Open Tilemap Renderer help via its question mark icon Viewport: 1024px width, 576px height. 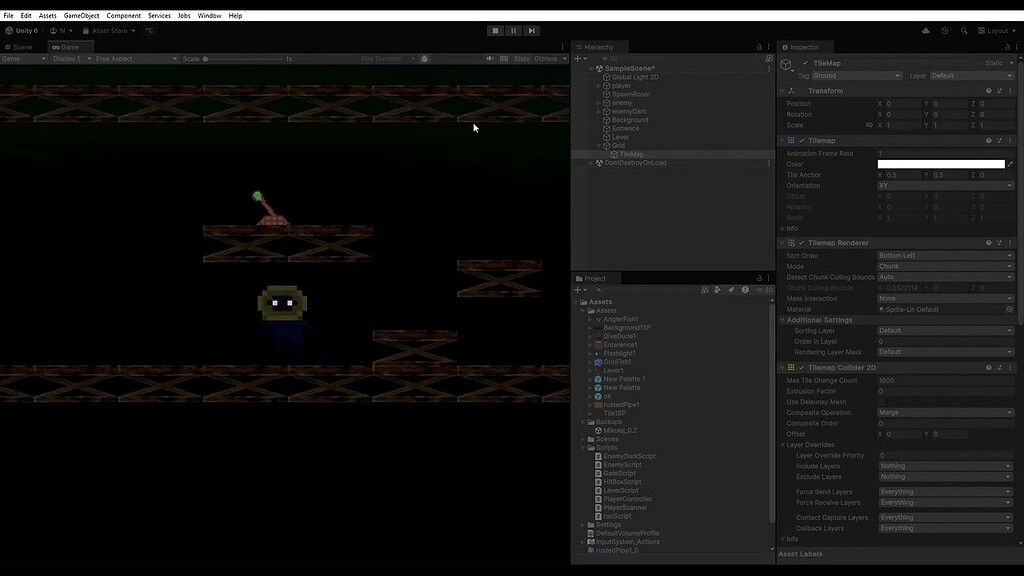[x=989, y=242]
